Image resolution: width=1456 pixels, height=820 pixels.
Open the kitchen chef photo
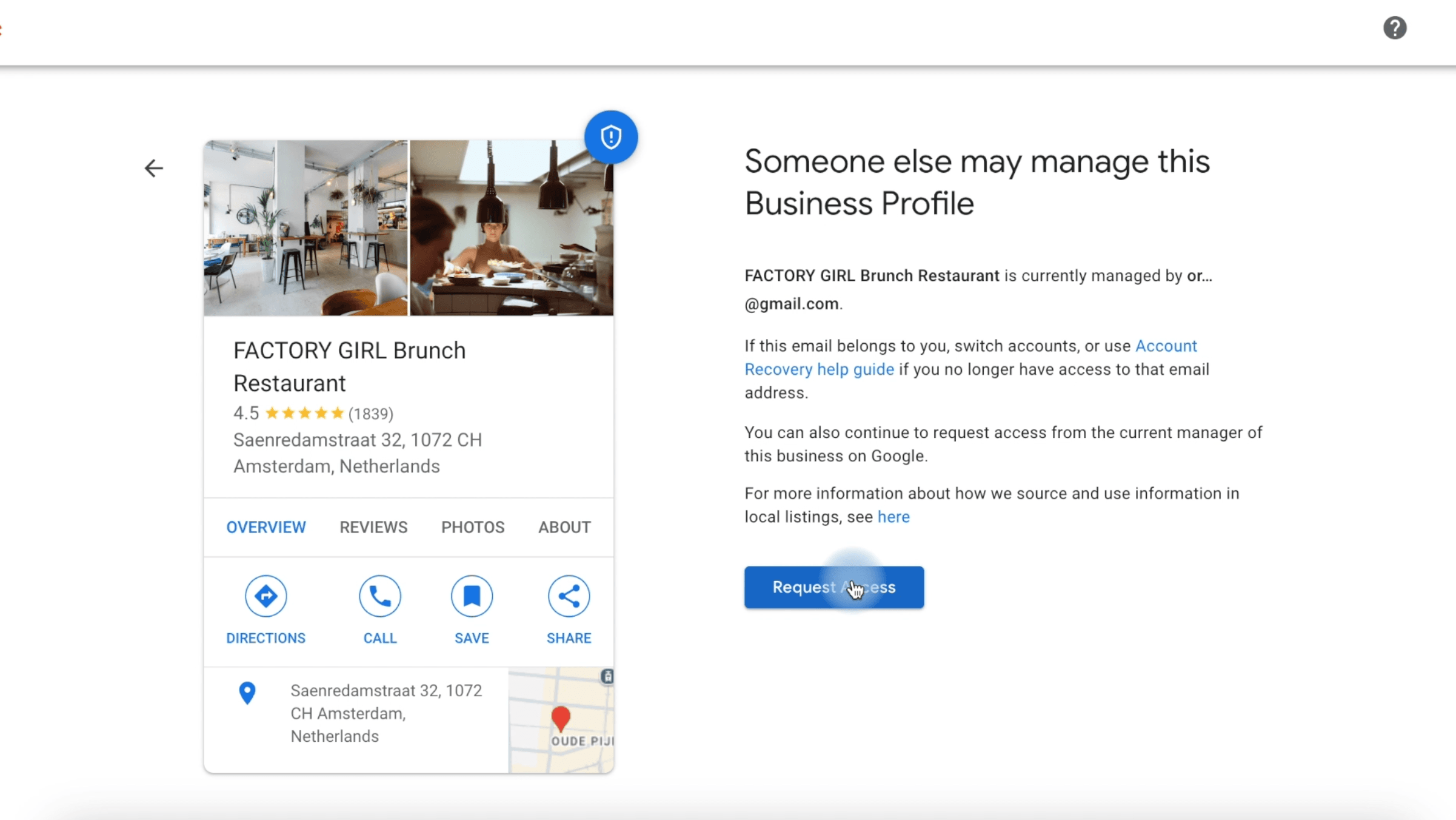coord(512,228)
